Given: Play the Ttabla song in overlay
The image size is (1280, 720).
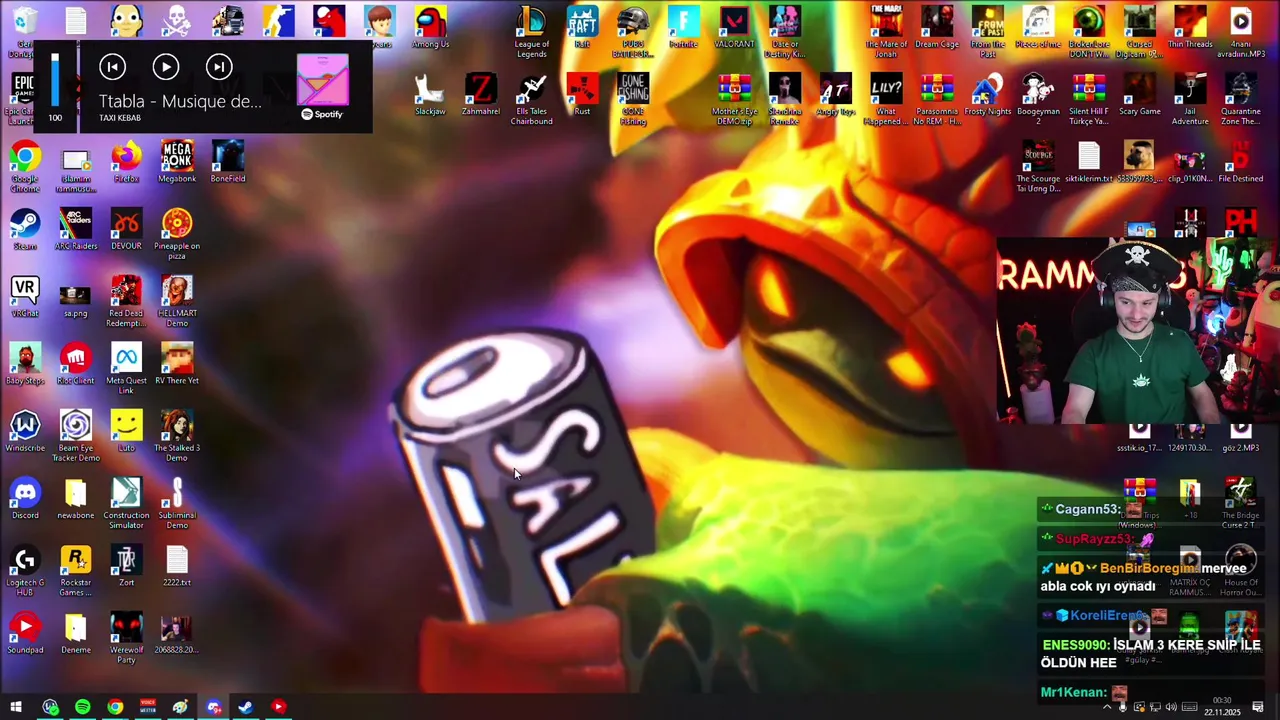Looking at the screenshot, I should click(x=166, y=67).
